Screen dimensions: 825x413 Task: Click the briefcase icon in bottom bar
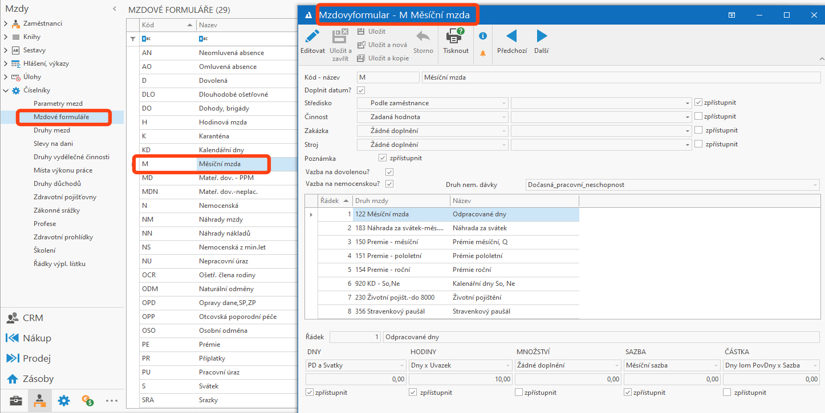pyautogui.click(x=16, y=400)
